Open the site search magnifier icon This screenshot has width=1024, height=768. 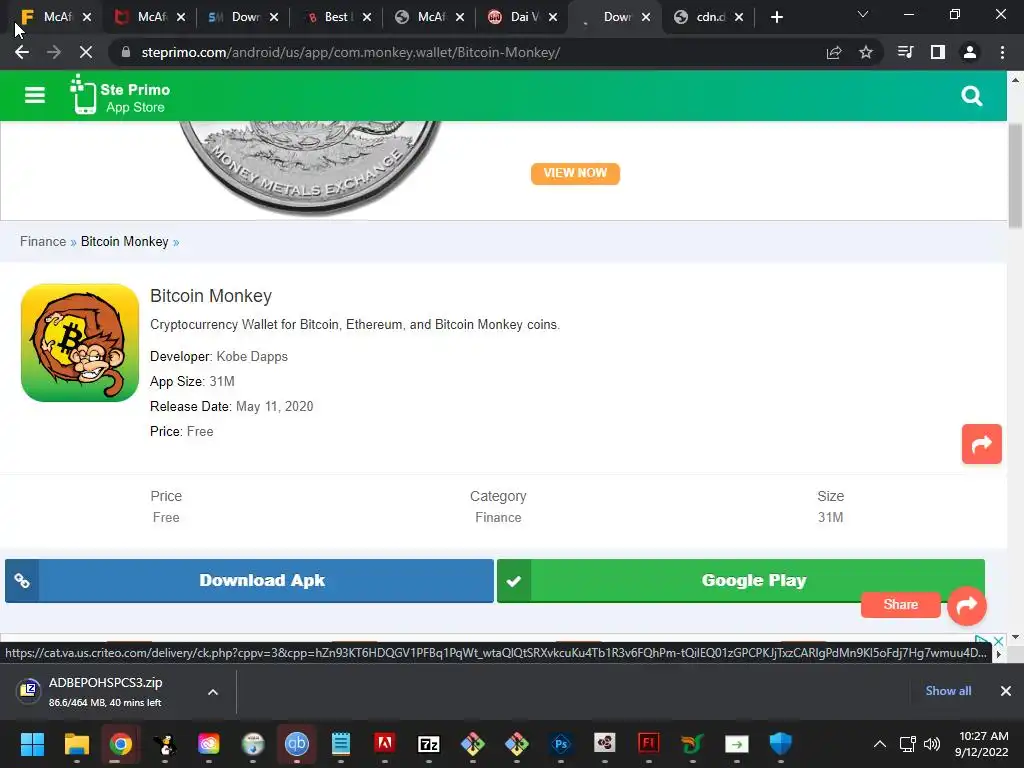(972, 97)
